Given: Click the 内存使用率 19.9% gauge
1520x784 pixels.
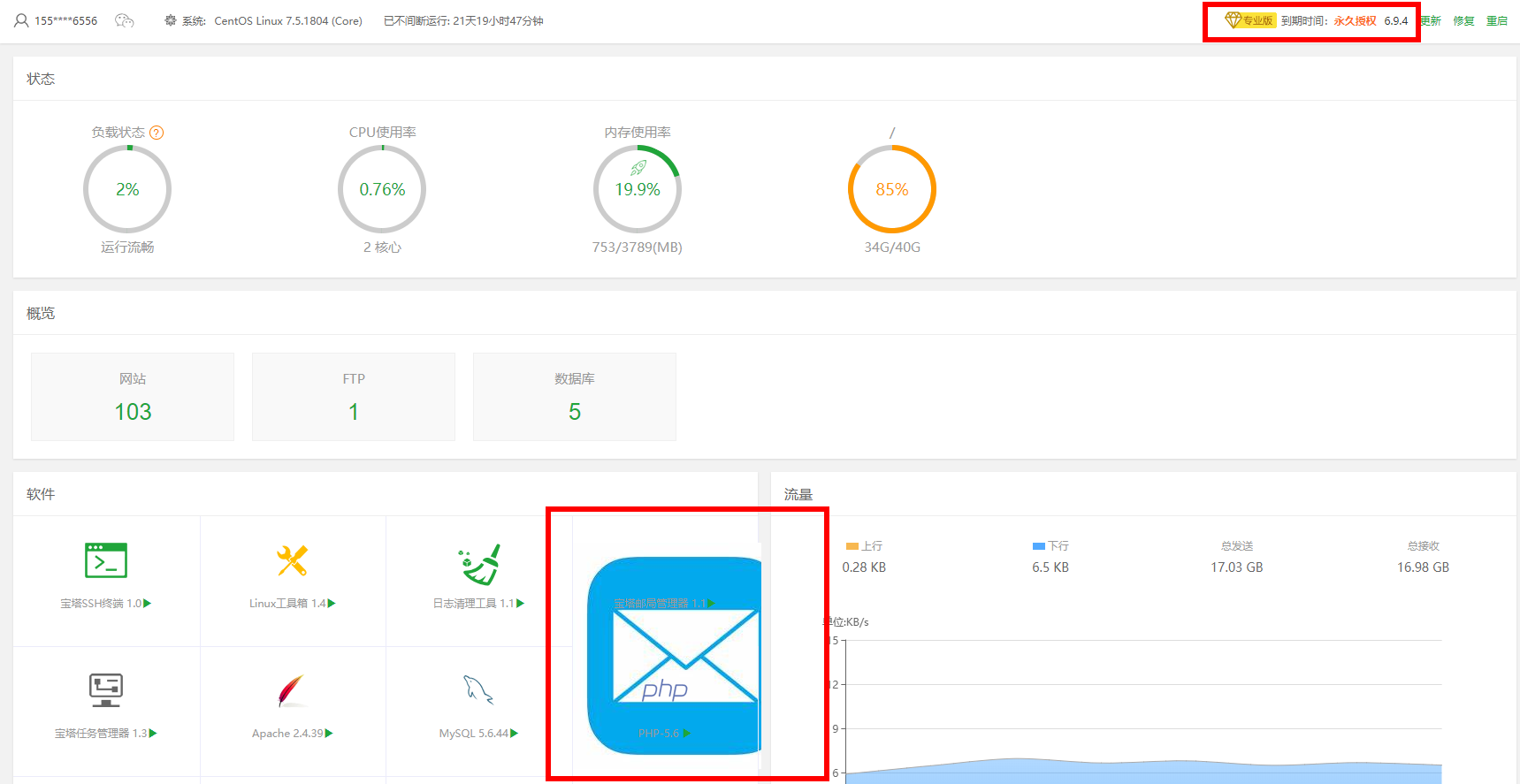Looking at the screenshot, I should click(x=638, y=189).
